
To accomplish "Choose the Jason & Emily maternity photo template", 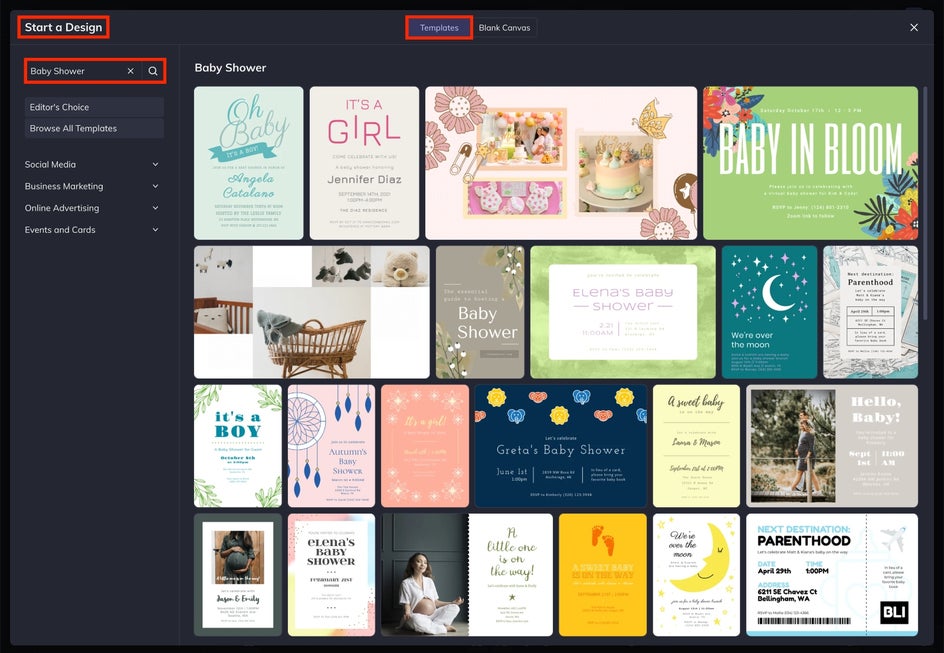I will (238, 575).
